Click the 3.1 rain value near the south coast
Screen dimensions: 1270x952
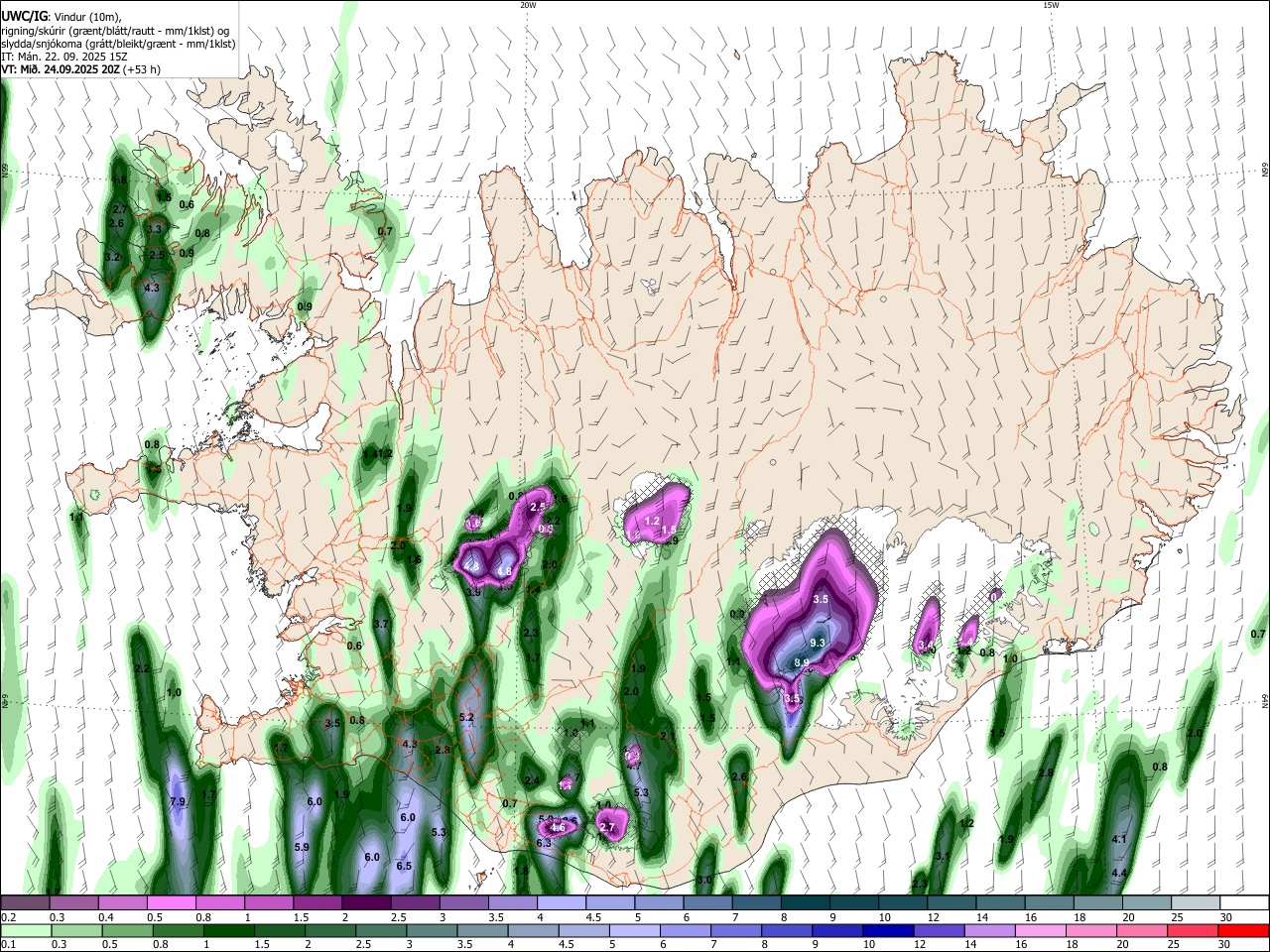point(943,856)
